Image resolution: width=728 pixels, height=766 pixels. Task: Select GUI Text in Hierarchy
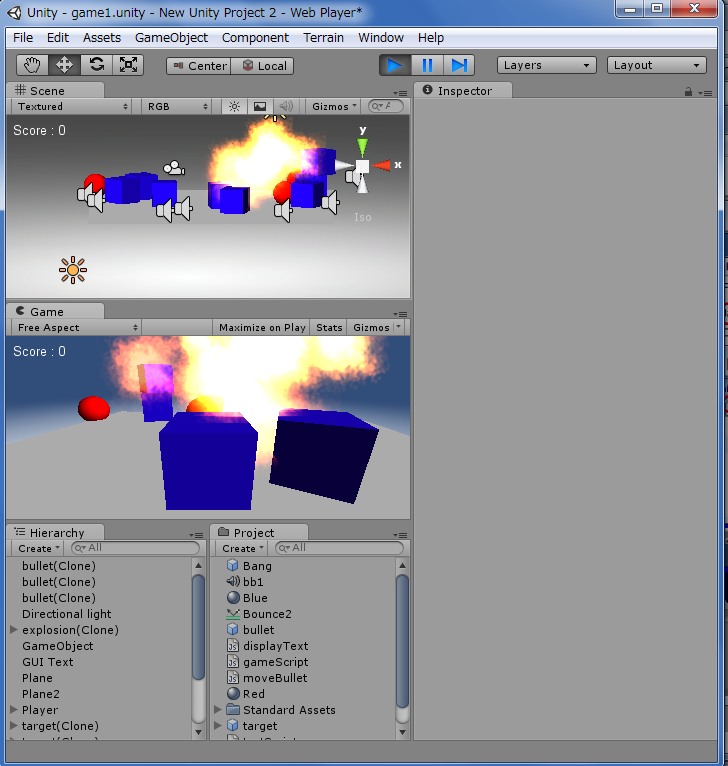click(x=47, y=662)
